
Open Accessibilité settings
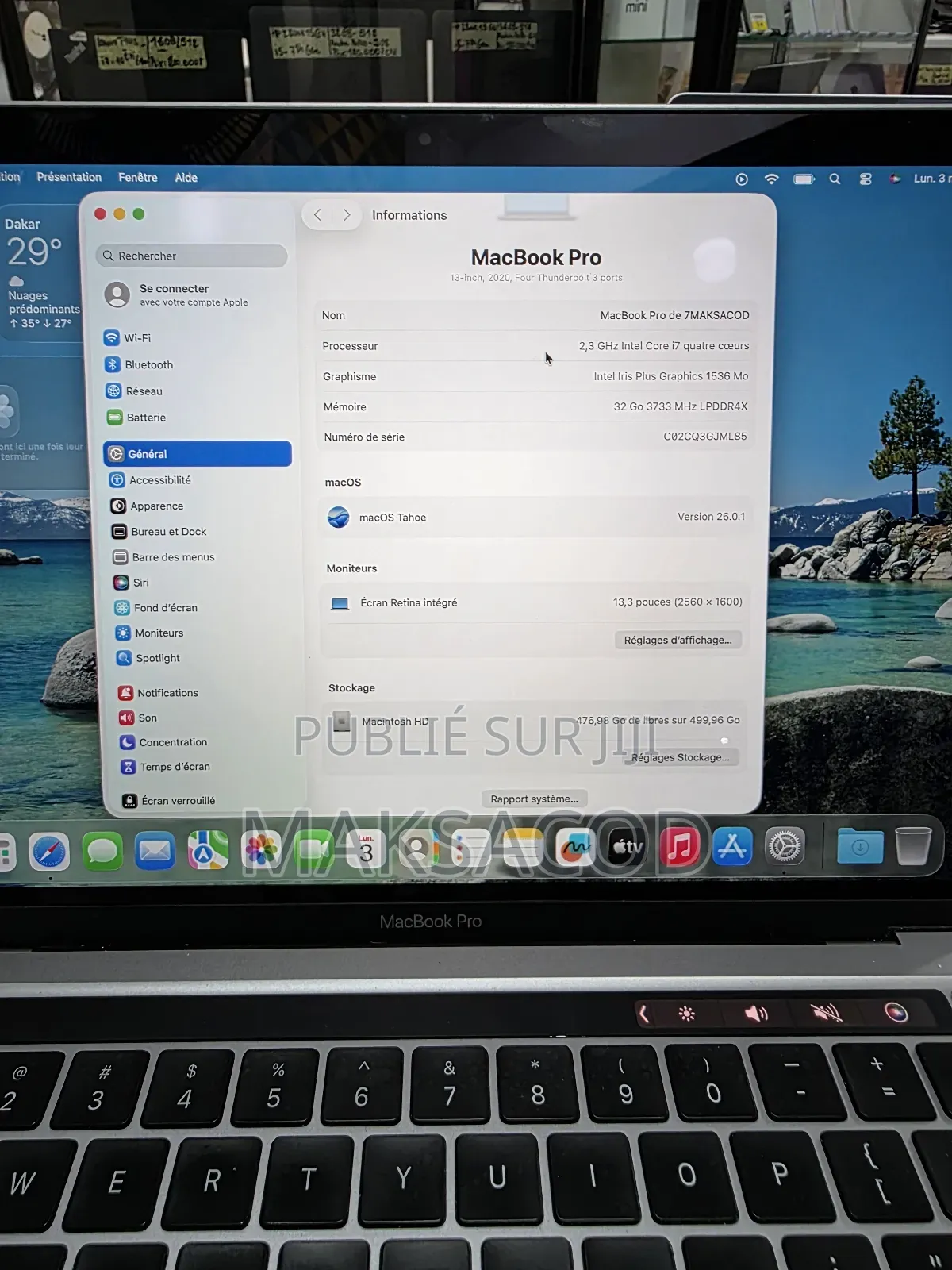(x=150, y=479)
